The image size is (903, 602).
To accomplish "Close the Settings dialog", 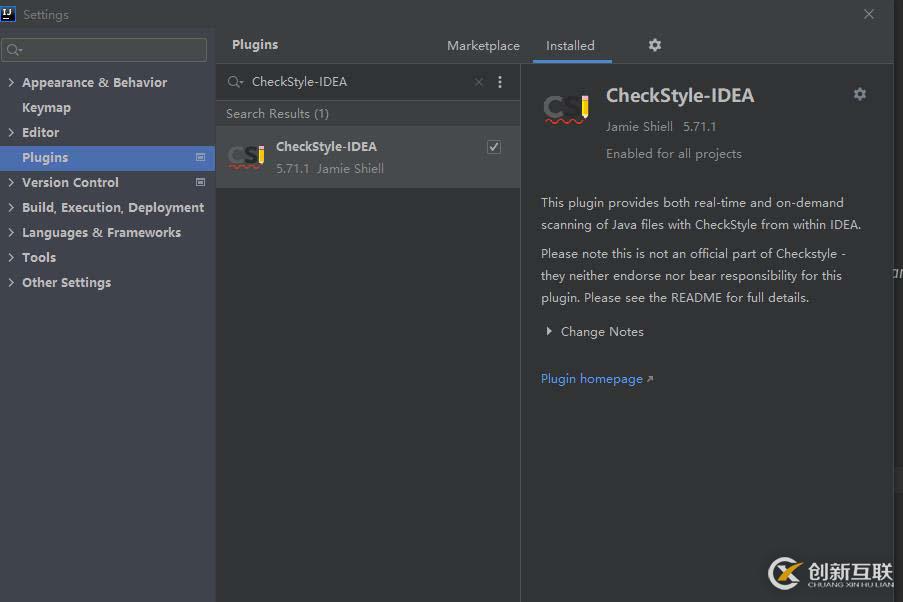I will click(868, 14).
